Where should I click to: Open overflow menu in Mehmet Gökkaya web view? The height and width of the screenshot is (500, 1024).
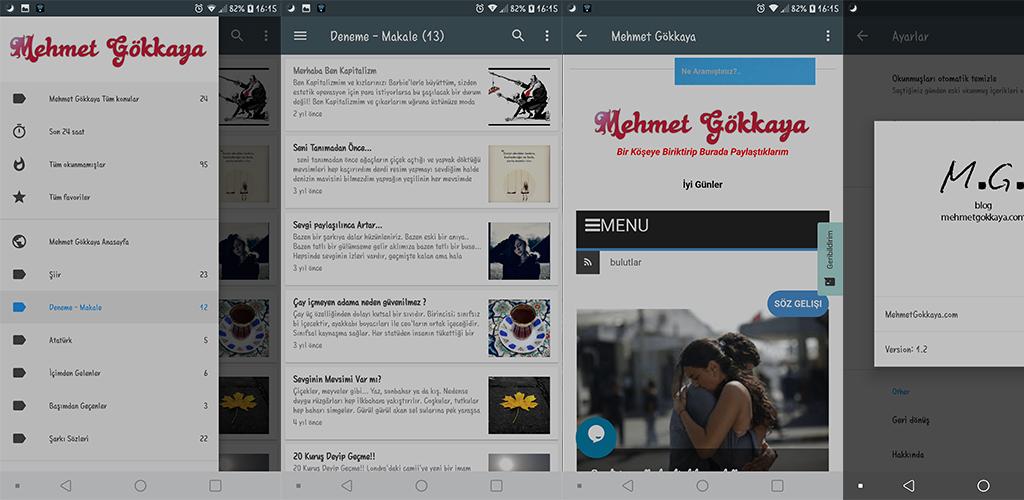pos(828,36)
